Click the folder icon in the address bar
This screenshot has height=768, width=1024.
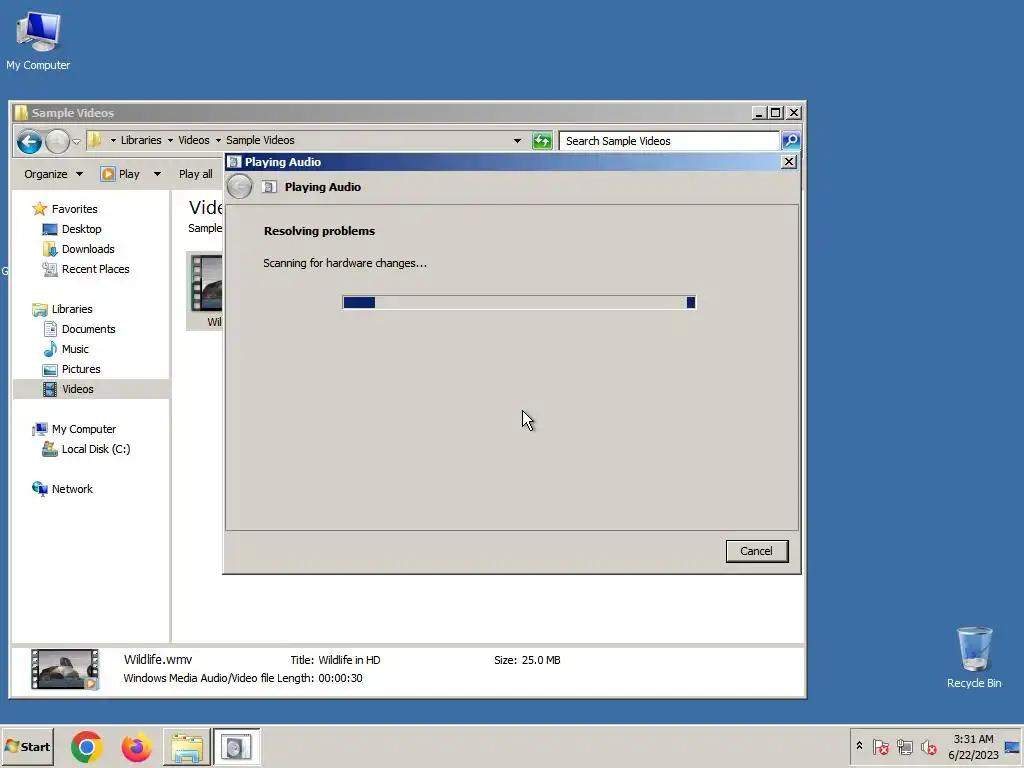tap(95, 140)
